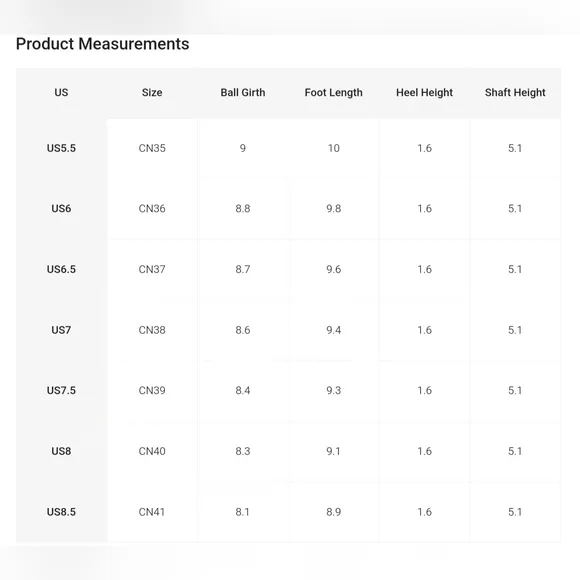Click the US7 row label

[x=61, y=330]
